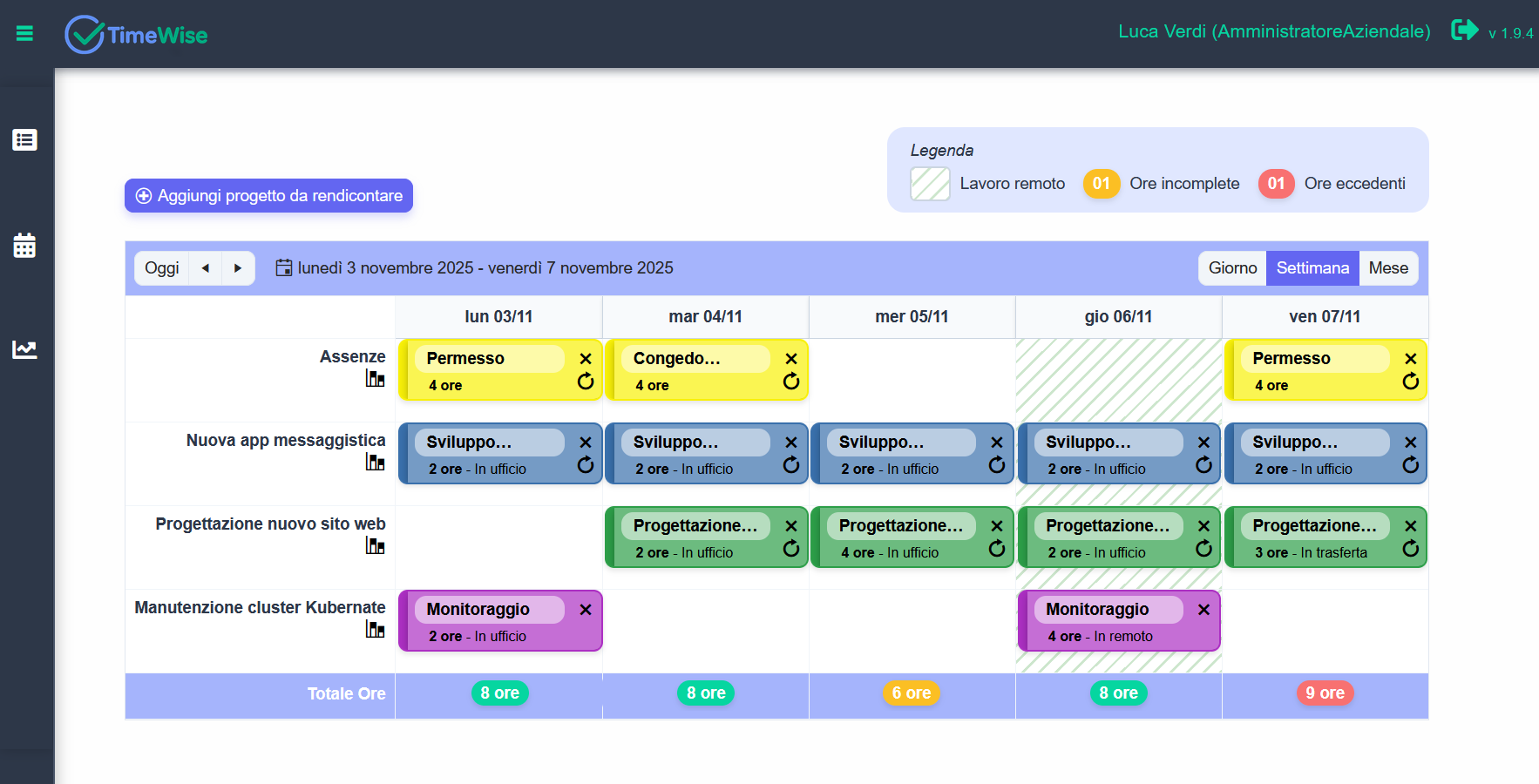Click the Oggi button
Image resolution: width=1539 pixels, height=784 pixels.
click(161, 267)
